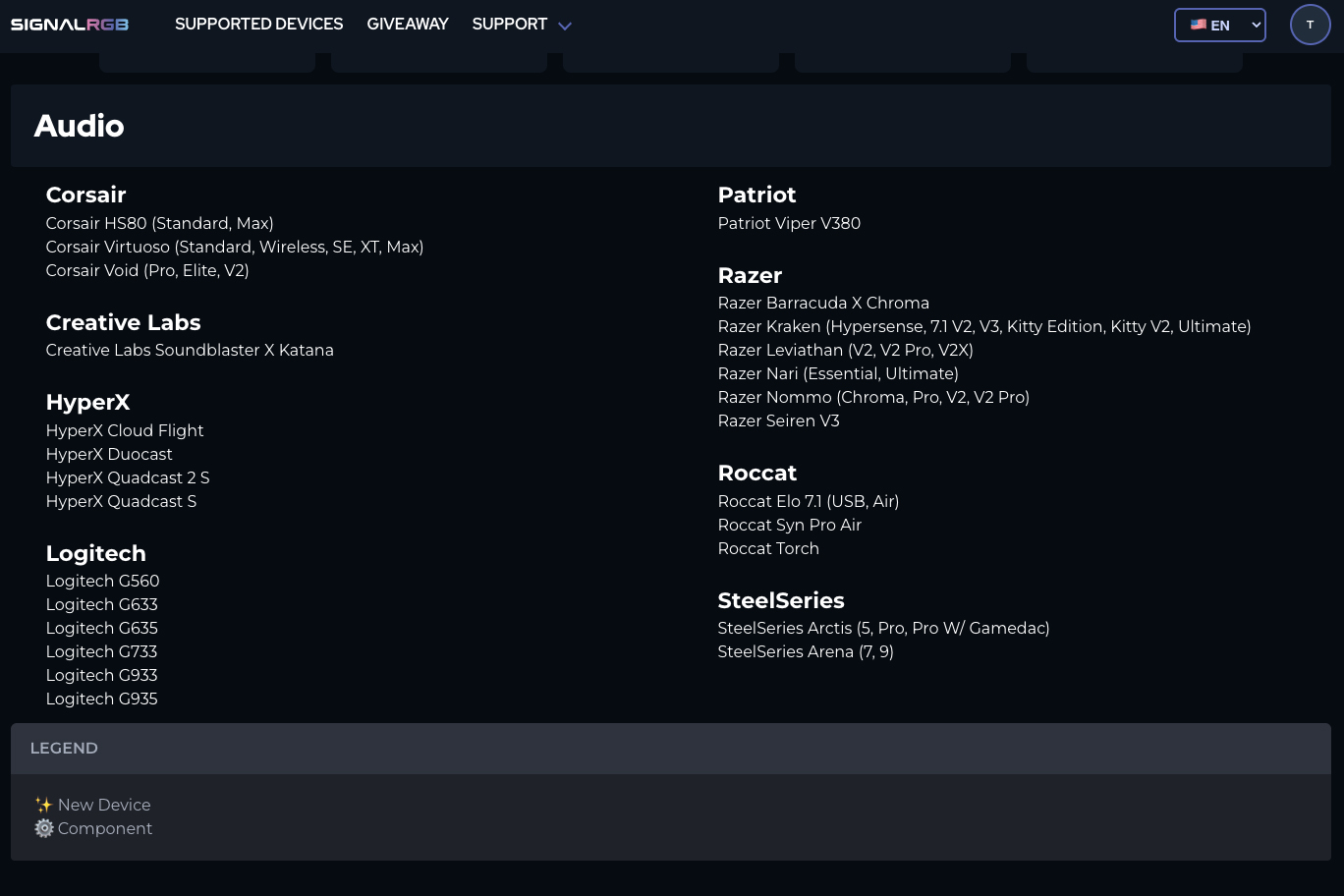1344x896 pixels.
Task: Click the Patriot brand heading
Action: tap(757, 195)
